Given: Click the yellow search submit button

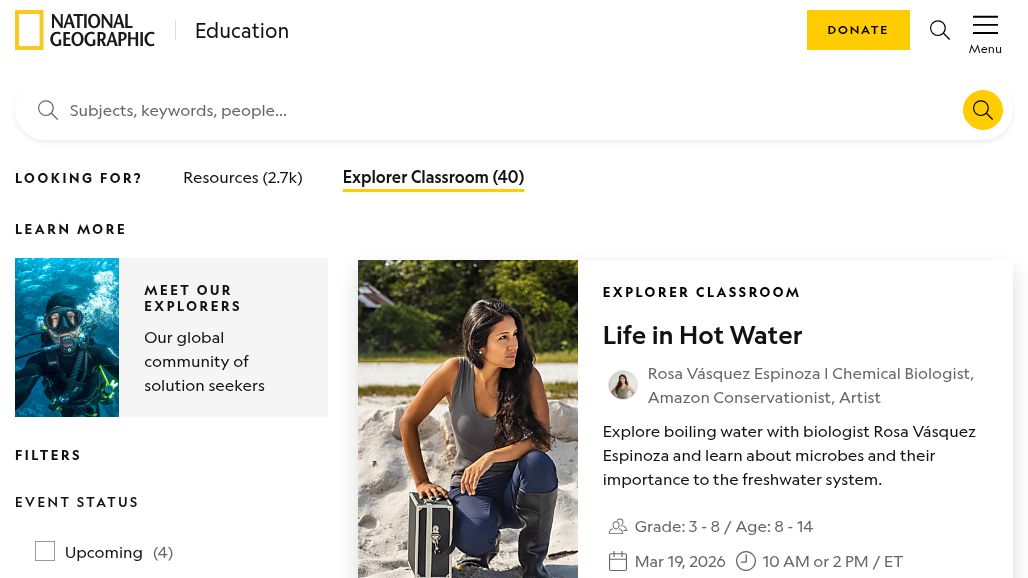Looking at the screenshot, I should point(982,110).
